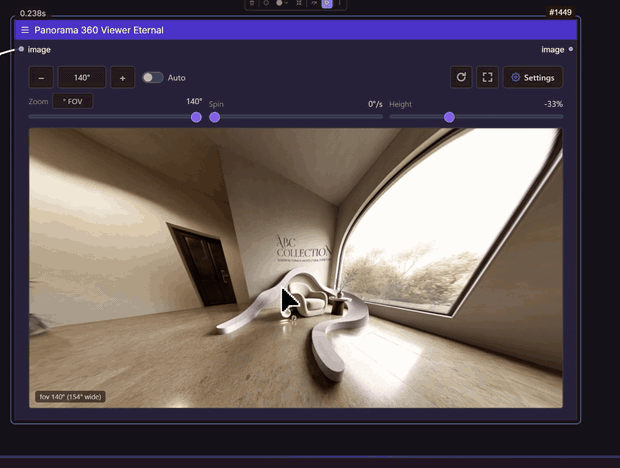Screen dimensions: 620x468
Task: Click the node title 'Panorama 360 Viewer Eternal'
Action: pos(99,30)
